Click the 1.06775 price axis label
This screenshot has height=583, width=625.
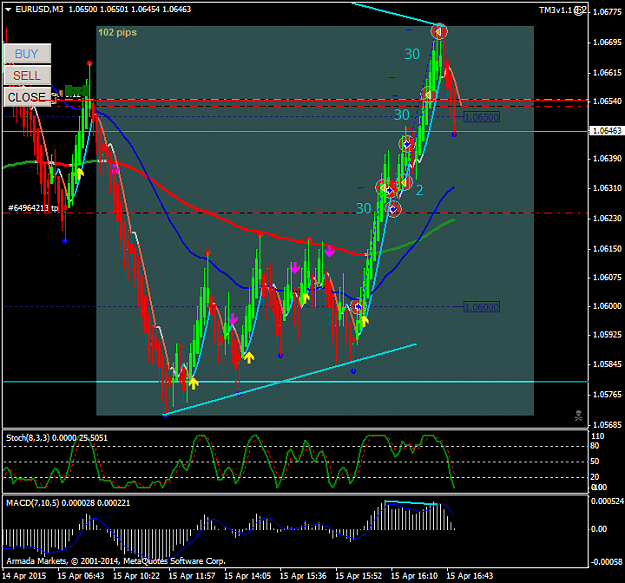(607, 12)
